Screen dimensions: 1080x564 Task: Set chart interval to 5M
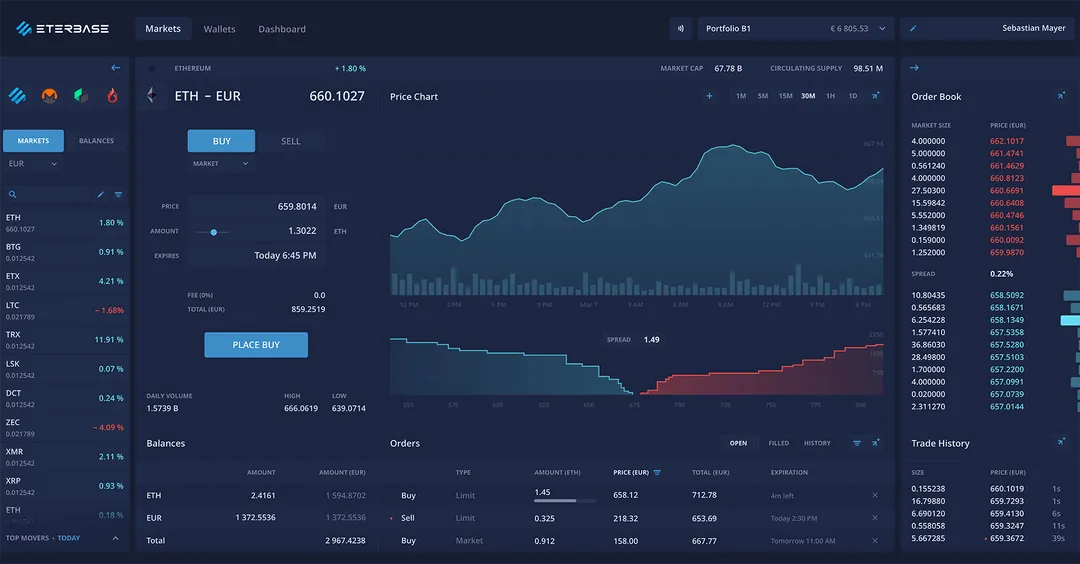point(763,96)
